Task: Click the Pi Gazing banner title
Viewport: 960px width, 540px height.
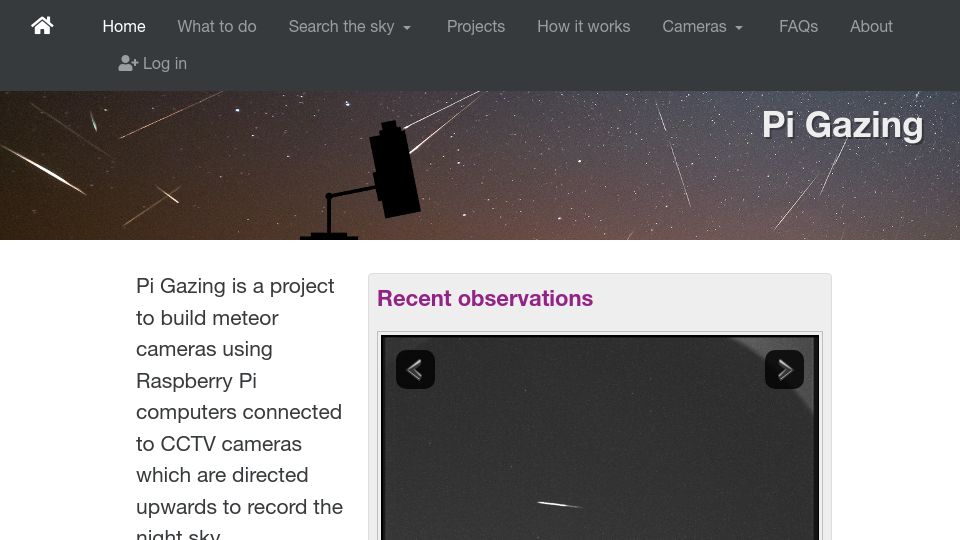Action: point(842,125)
